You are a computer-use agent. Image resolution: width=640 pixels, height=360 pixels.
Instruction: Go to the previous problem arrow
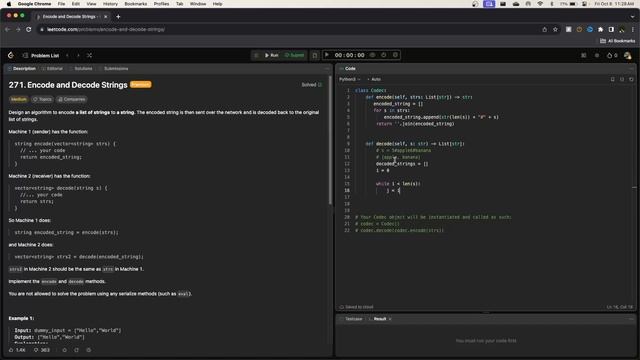click(x=68, y=56)
